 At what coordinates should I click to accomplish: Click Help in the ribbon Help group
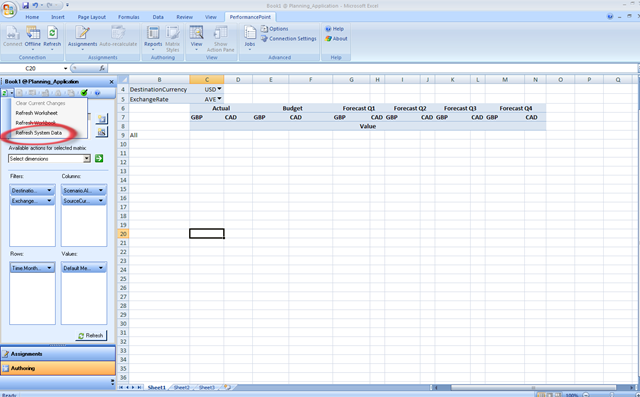(334, 29)
